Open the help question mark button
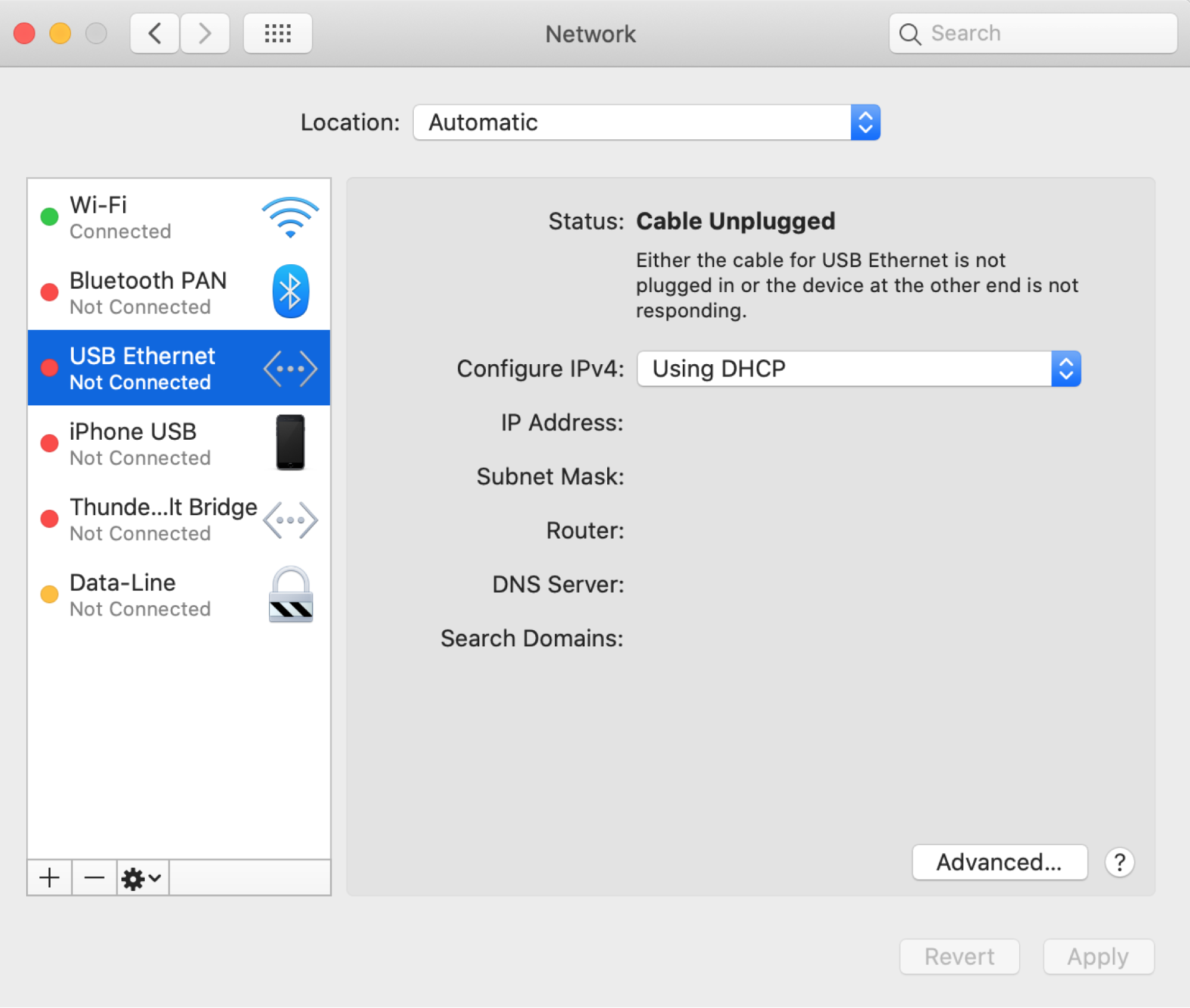 pos(1119,862)
